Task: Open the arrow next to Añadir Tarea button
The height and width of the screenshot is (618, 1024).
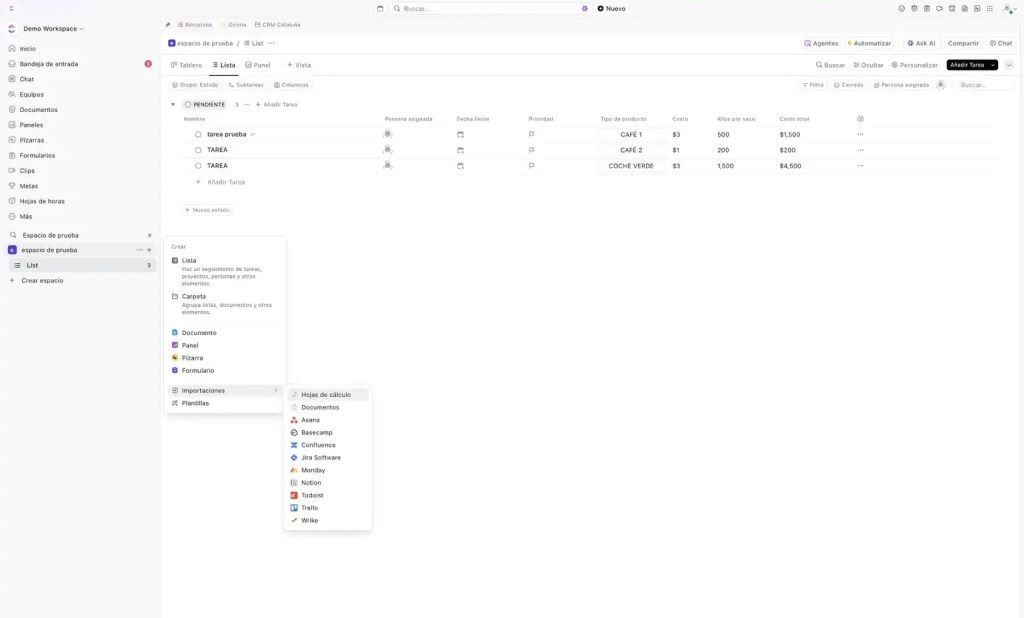Action: click(x=993, y=65)
